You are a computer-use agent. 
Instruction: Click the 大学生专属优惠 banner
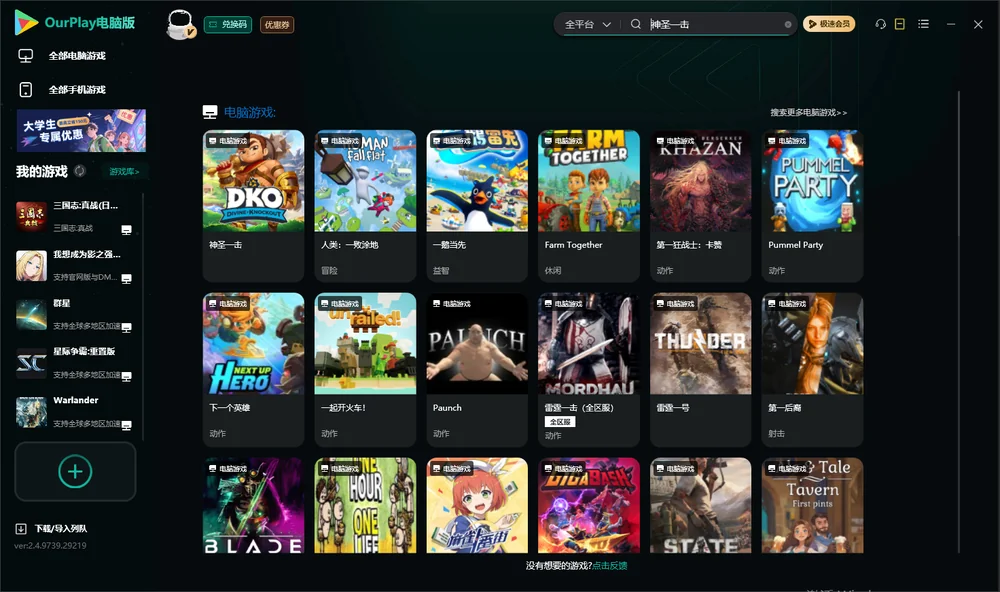(x=81, y=130)
